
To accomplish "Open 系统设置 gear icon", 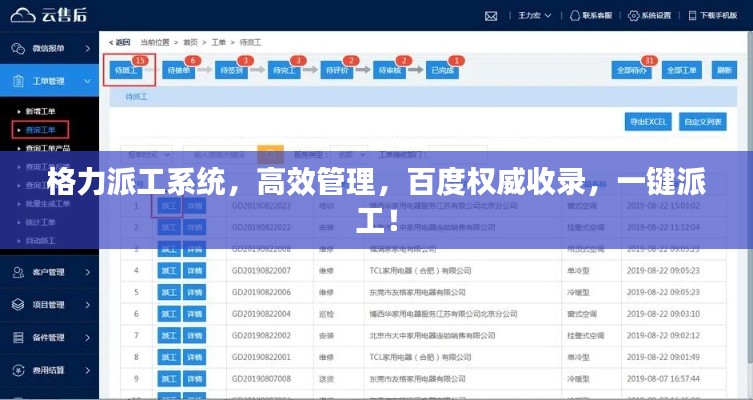I will 633,15.
